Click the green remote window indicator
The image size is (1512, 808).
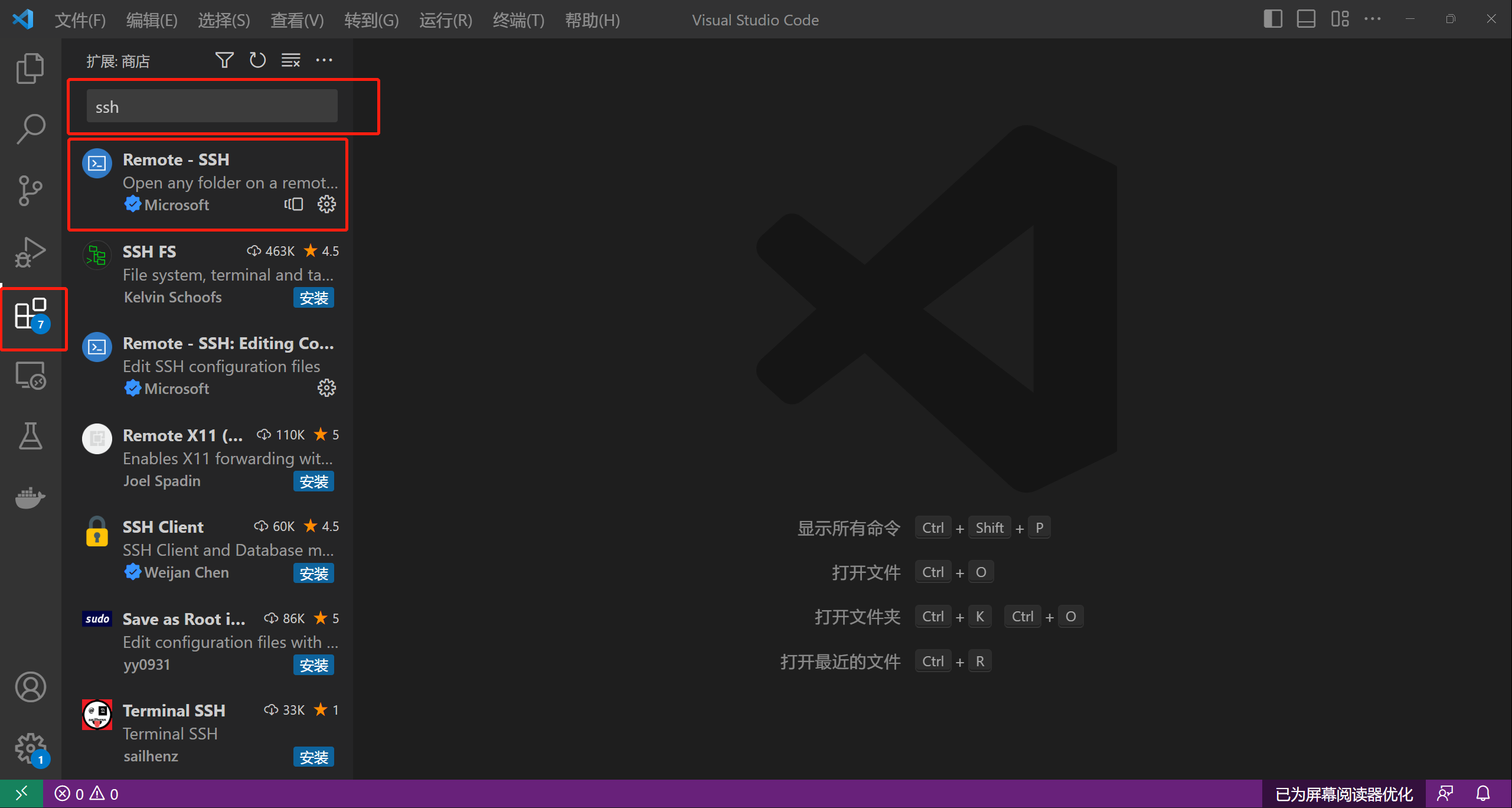click(21, 793)
